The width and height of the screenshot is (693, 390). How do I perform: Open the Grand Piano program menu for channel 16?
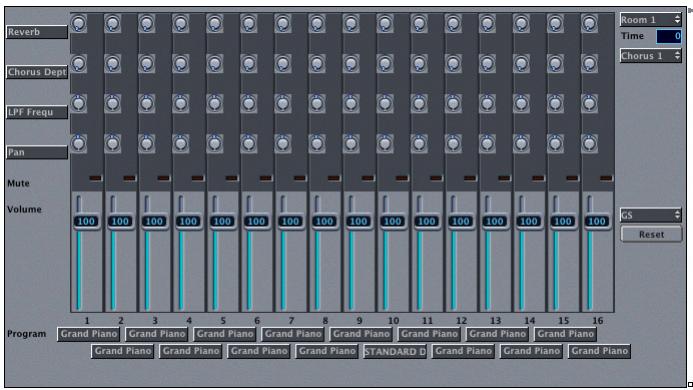click(x=599, y=351)
